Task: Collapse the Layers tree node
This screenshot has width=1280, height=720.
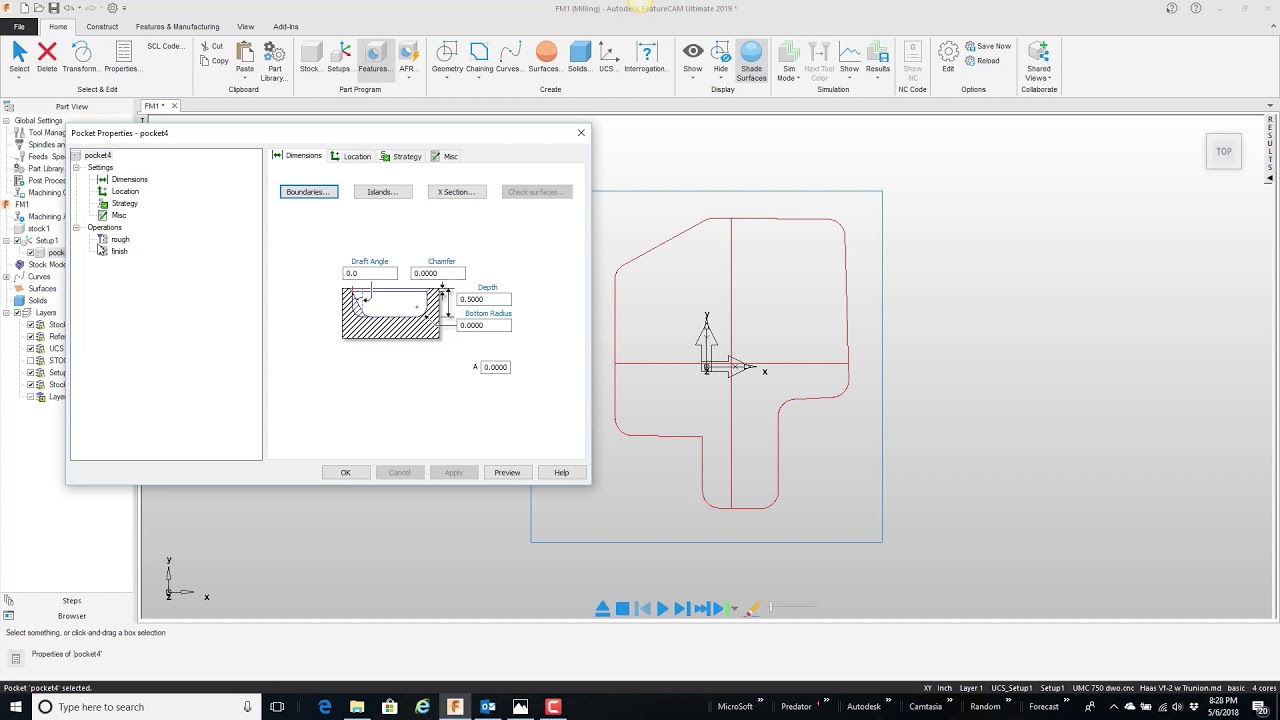Action: (6, 313)
